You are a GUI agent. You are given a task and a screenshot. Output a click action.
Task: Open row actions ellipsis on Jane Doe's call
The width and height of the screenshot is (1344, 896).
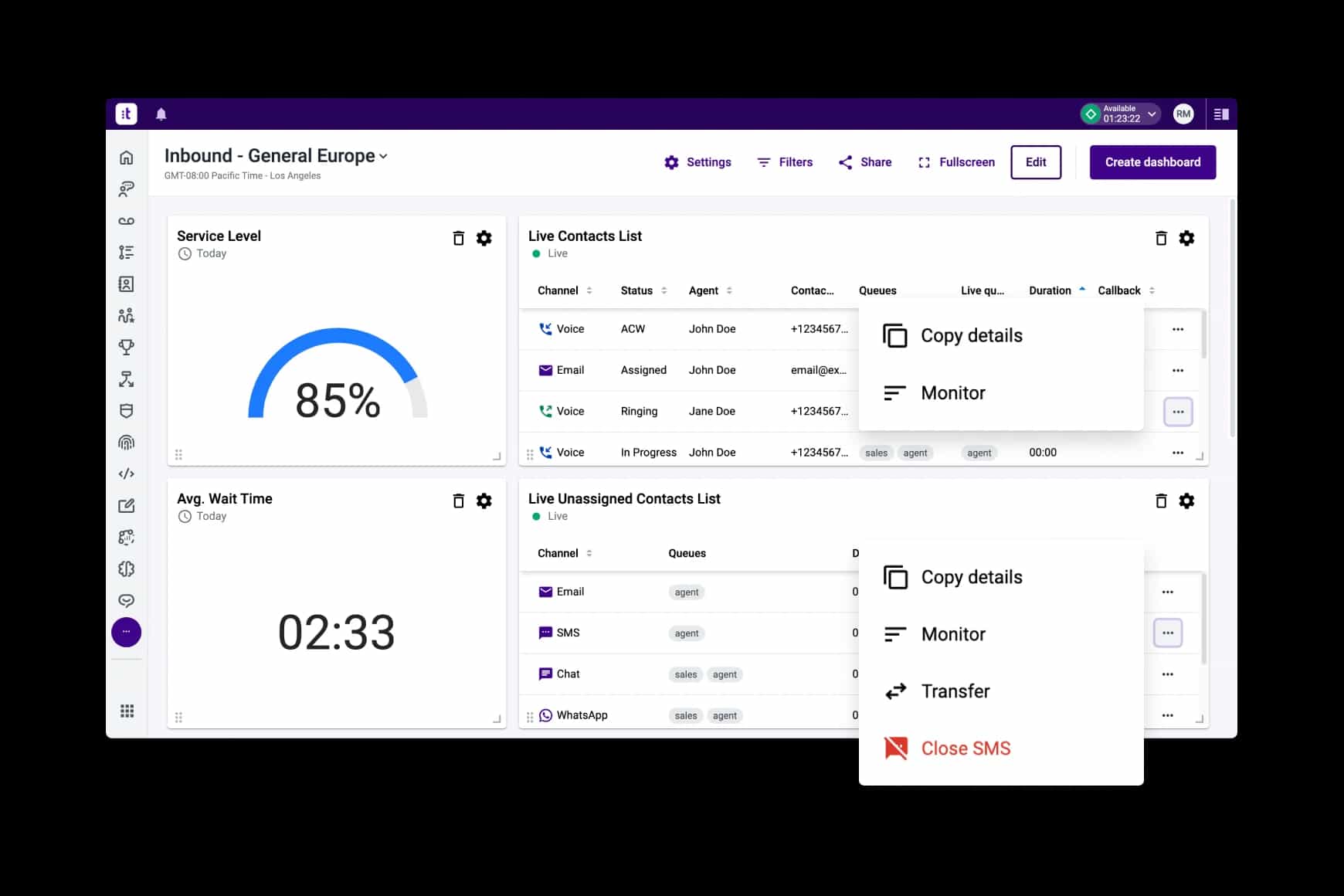click(1178, 411)
